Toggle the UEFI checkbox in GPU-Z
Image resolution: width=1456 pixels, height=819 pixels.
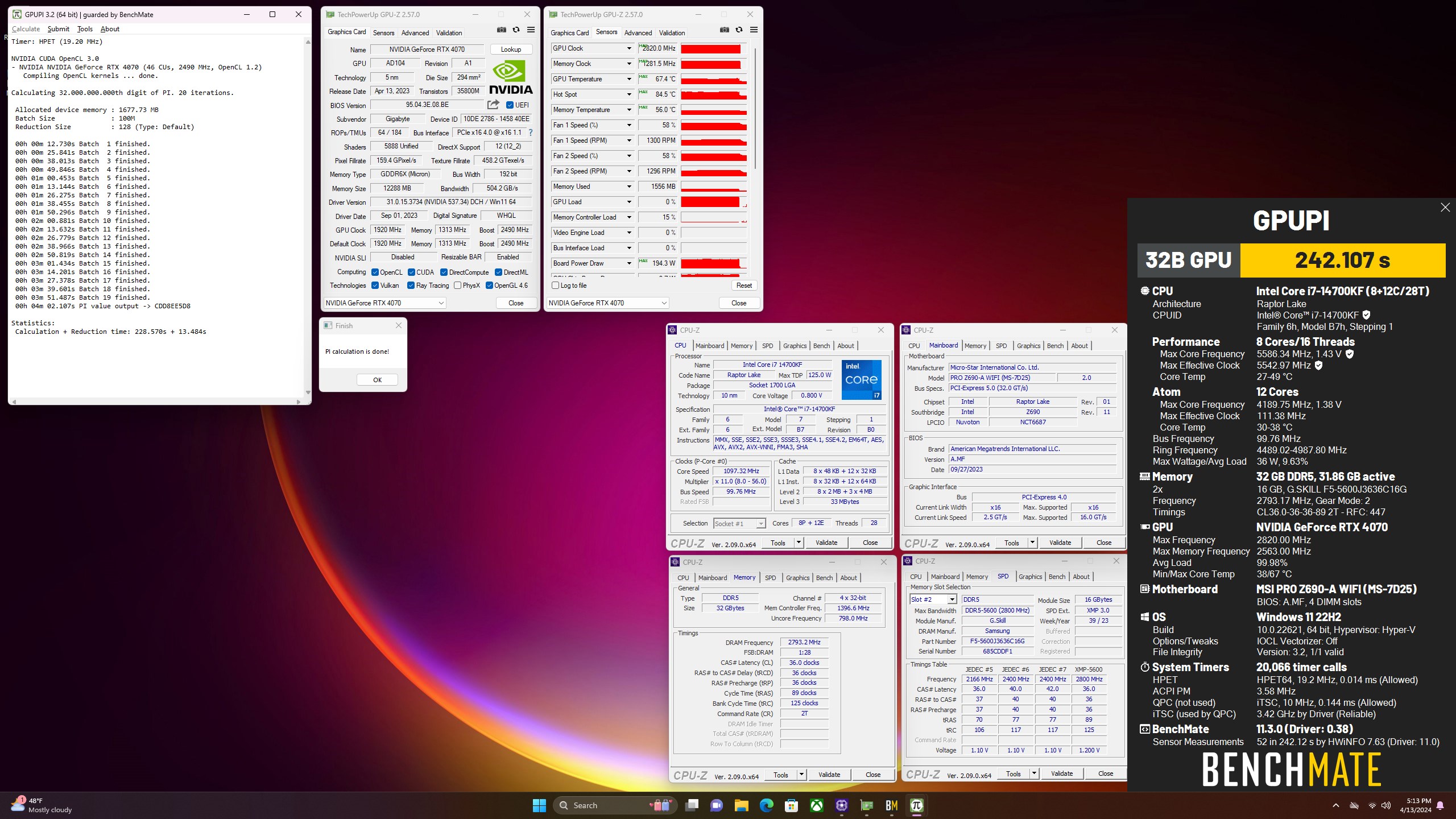point(510,105)
